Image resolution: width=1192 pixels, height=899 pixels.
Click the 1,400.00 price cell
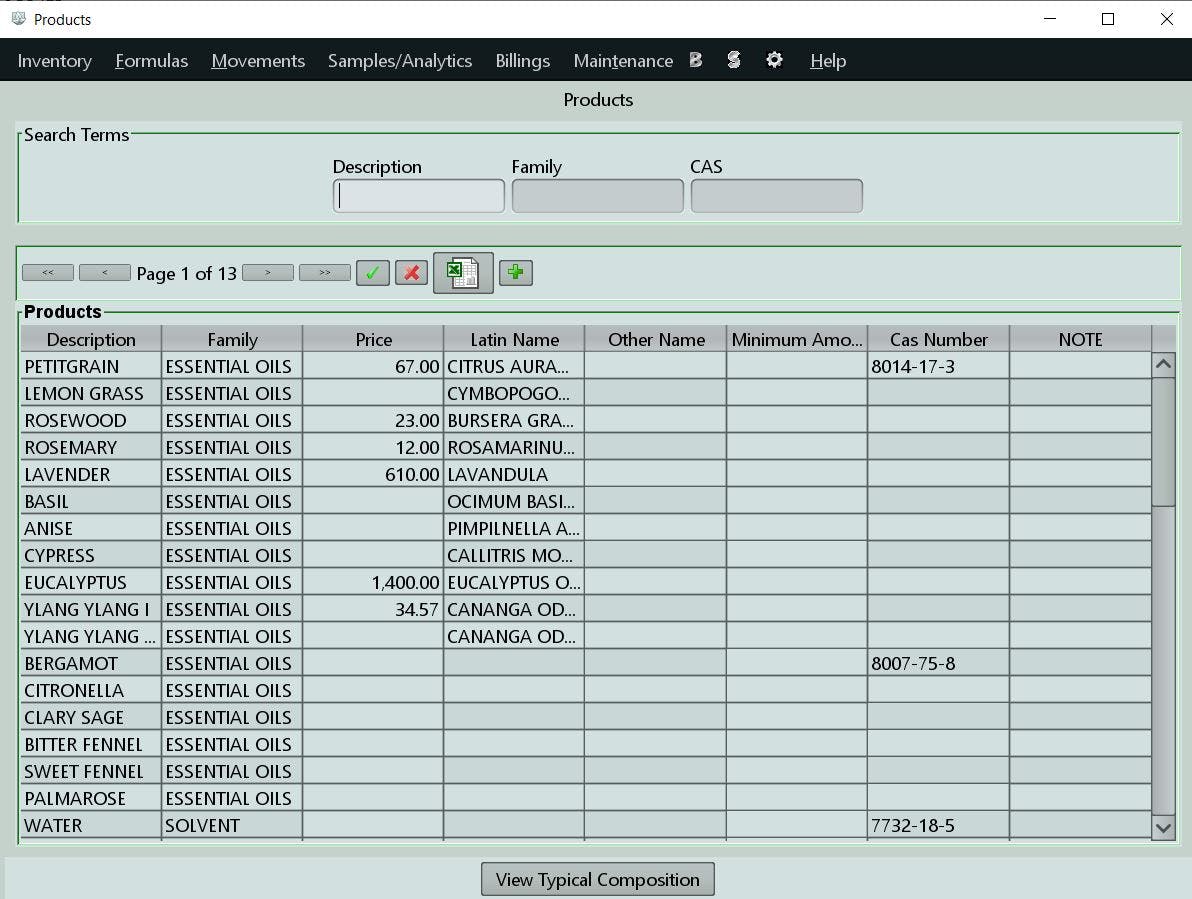(x=373, y=582)
